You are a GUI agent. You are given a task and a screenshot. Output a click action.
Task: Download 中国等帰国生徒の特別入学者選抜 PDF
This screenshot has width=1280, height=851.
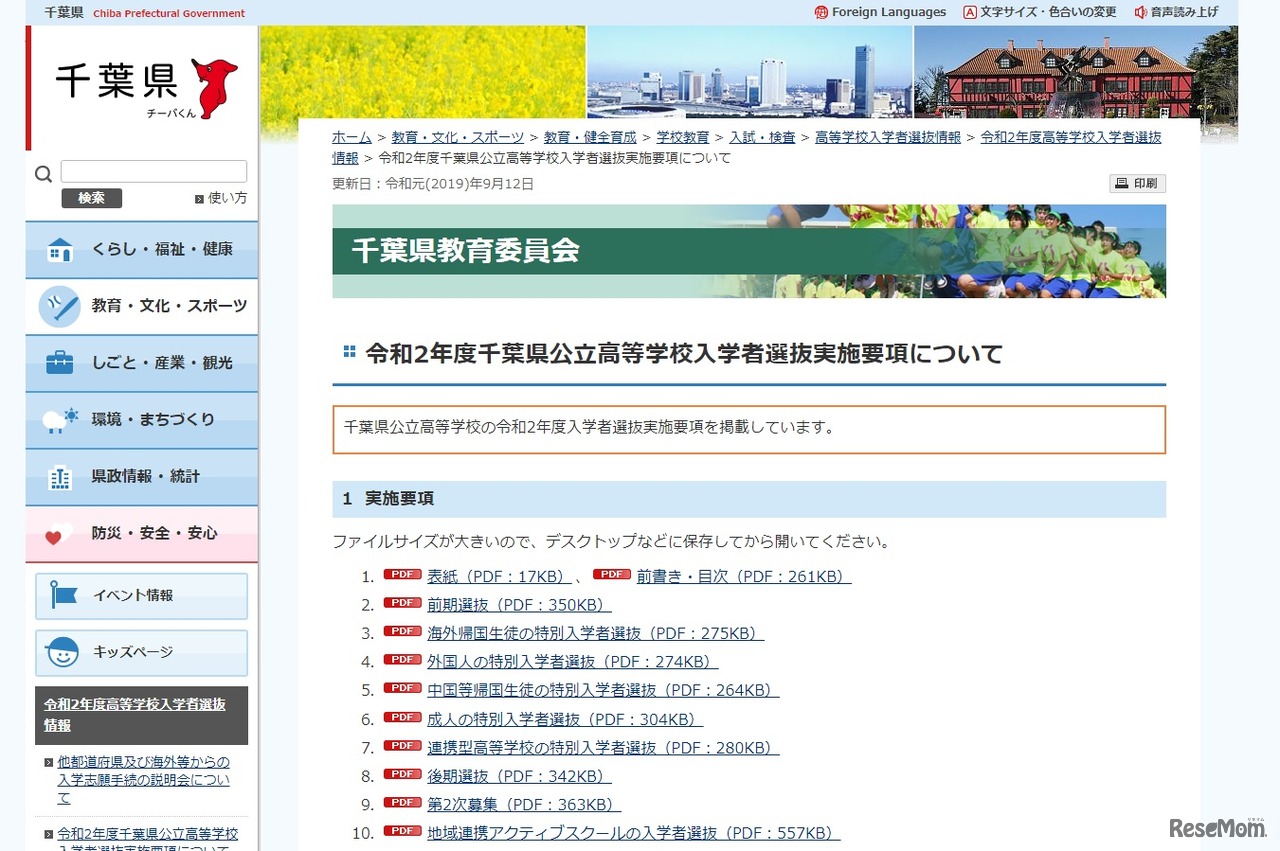(x=603, y=690)
